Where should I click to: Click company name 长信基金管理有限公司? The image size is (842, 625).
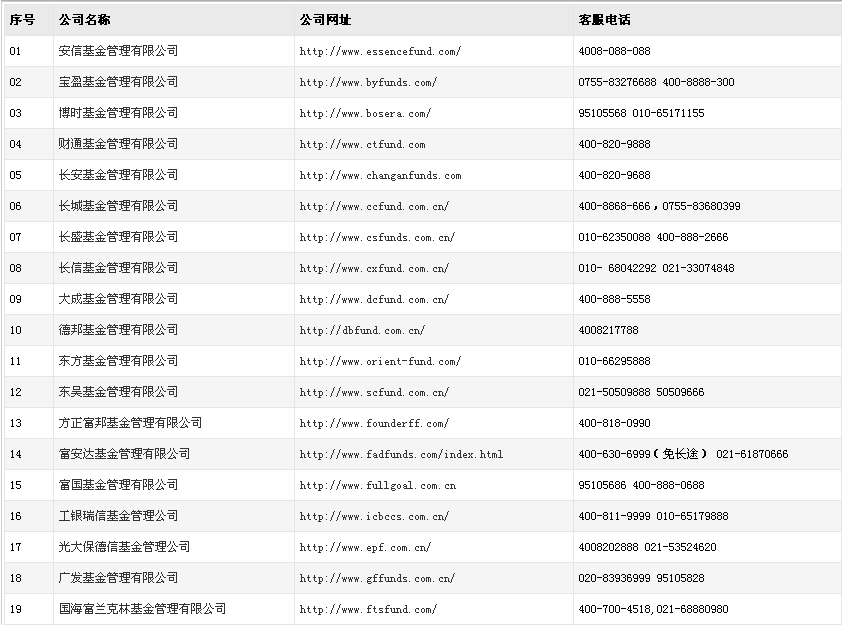[x=118, y=268]
